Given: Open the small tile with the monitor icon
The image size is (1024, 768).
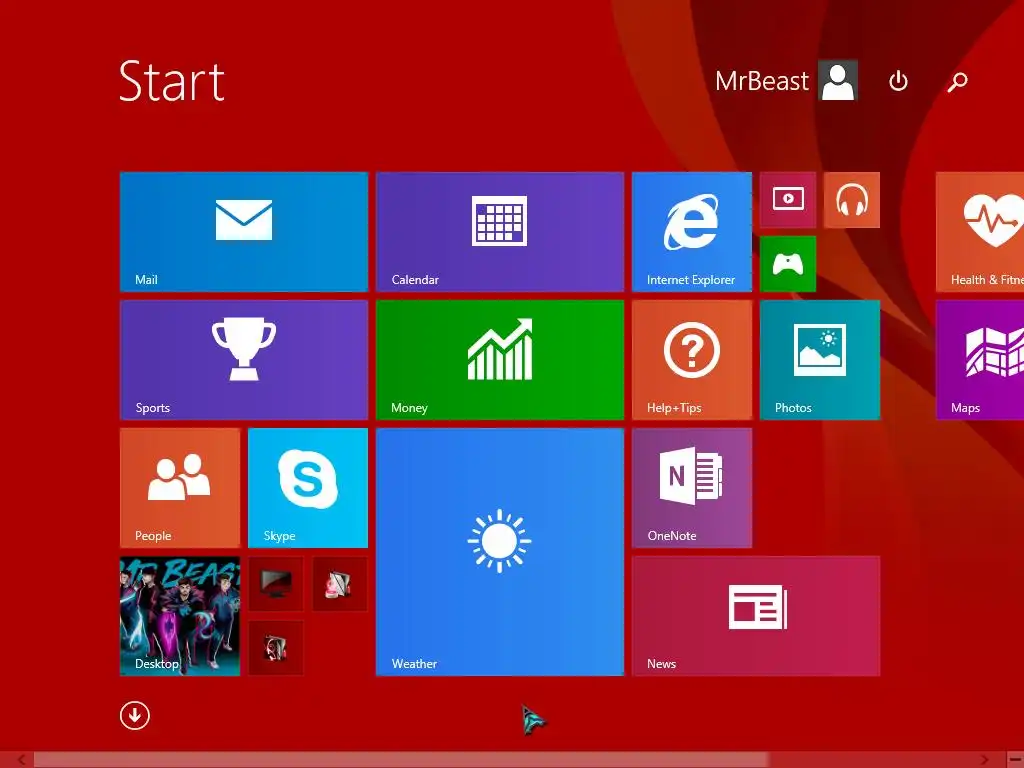Looking at the screenshot, I should [x=276, y=584].
